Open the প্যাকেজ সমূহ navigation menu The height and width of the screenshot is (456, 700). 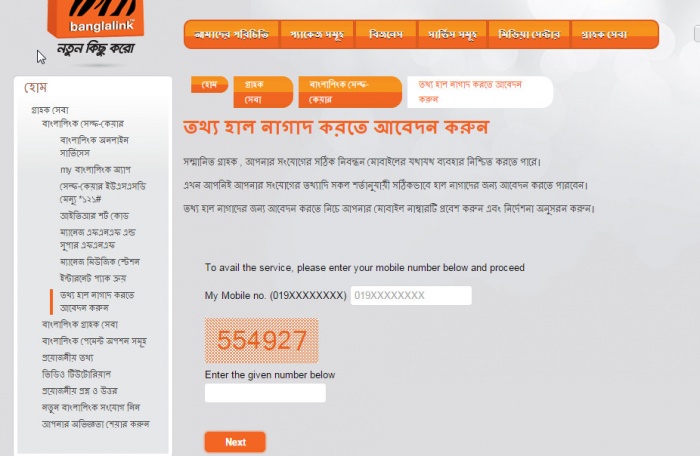317,34
